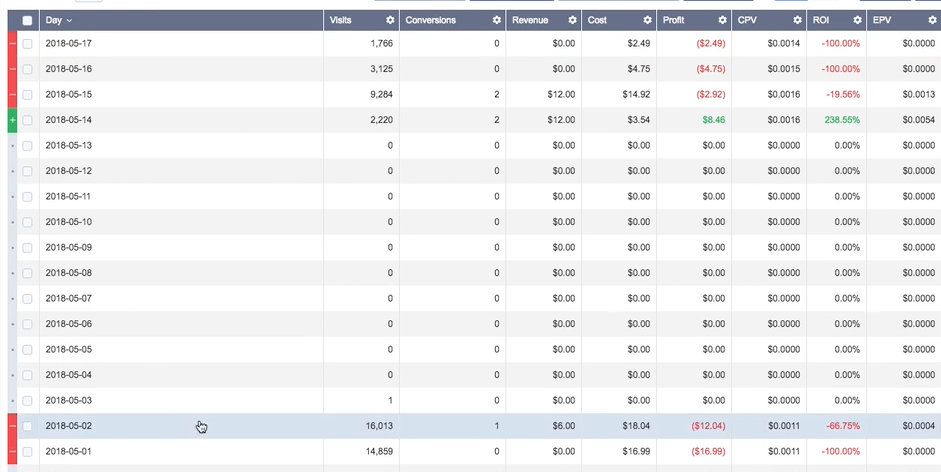Click the 2,220 visits value
Image resolution: width=941 pixels, height=472 pixels.
pyautogui.click(x=382, y=120)
